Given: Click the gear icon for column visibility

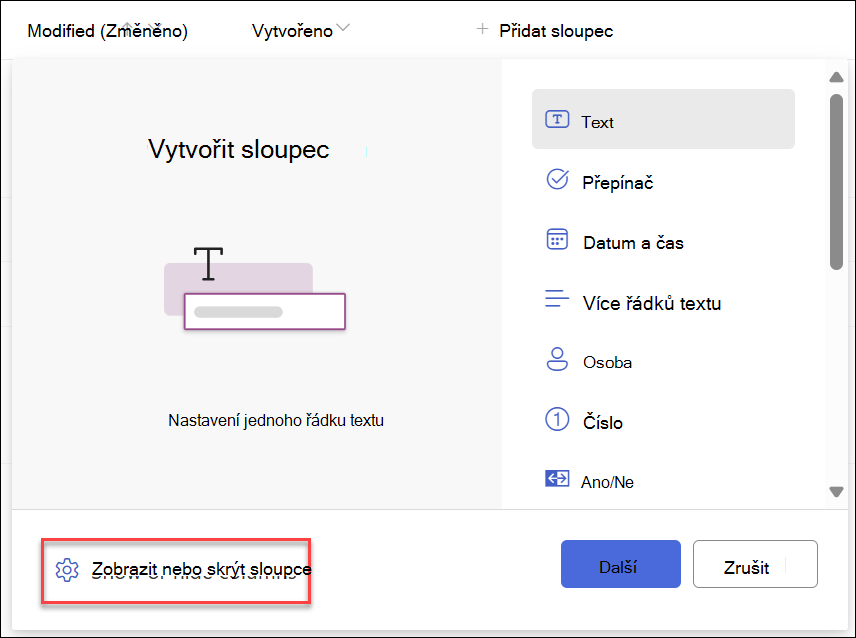Looking at the screenshot, I should coord(67,570).
